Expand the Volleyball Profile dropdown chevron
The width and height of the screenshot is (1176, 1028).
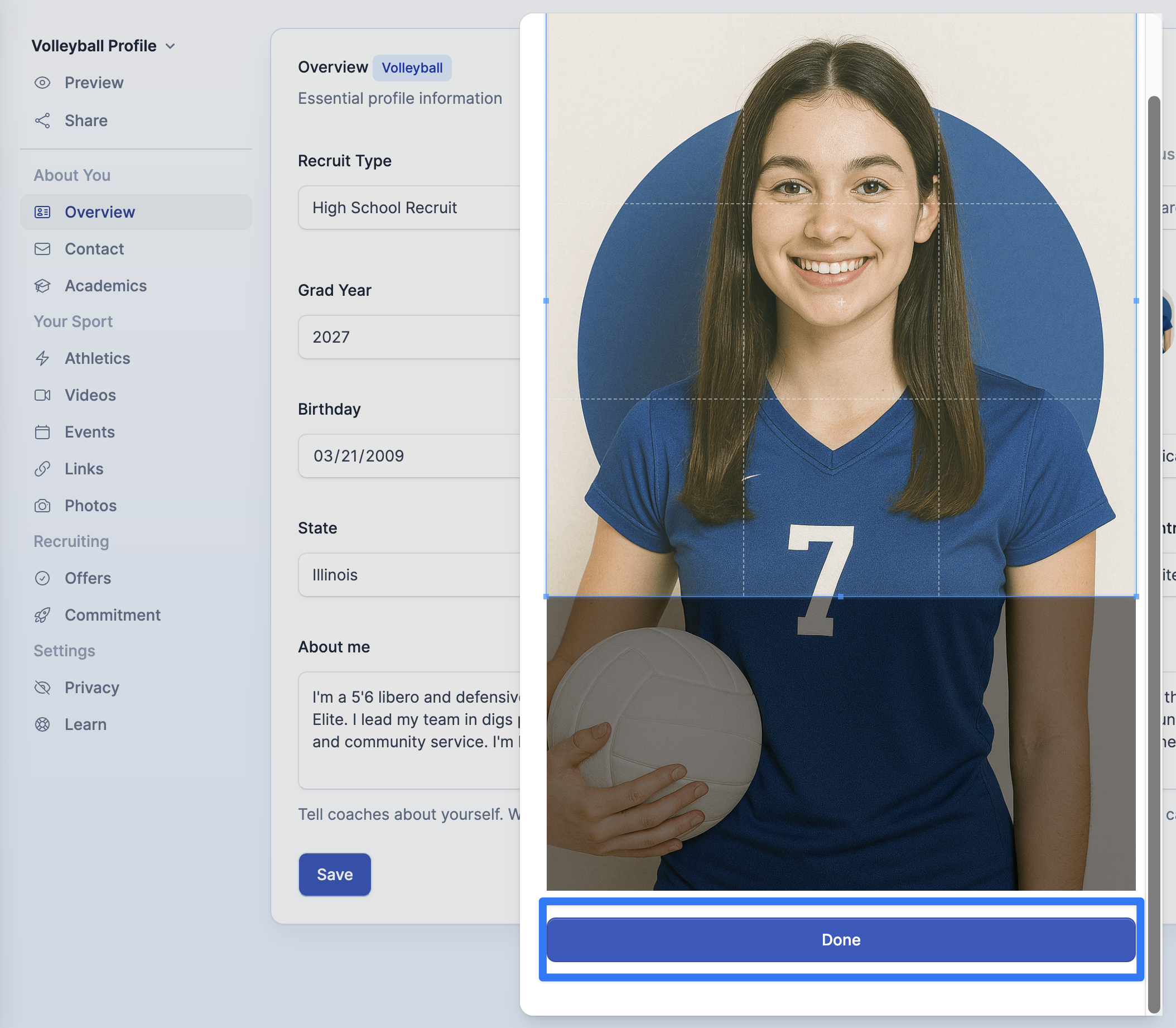(170, 46)
